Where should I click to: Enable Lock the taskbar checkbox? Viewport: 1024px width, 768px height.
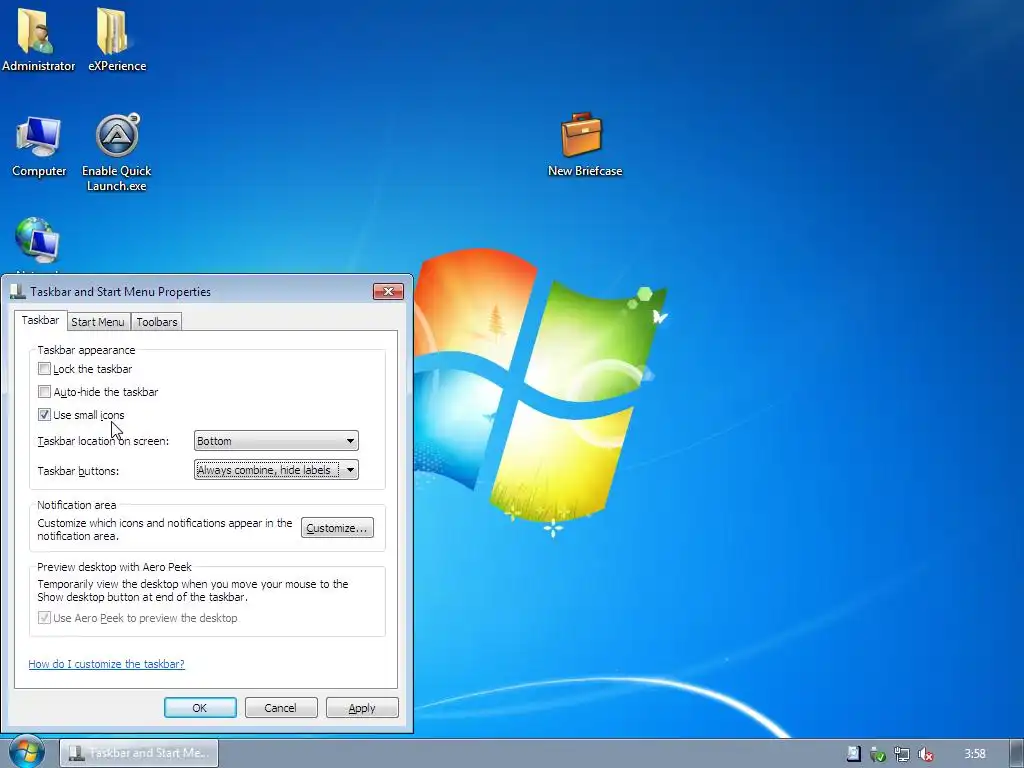tap(44, 369)
